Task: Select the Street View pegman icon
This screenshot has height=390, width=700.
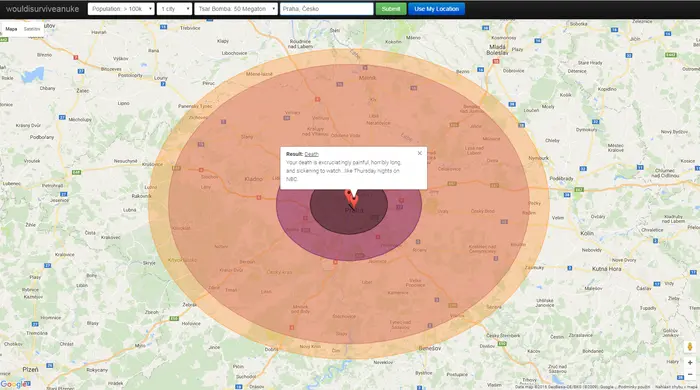Action: coord(690,347)
